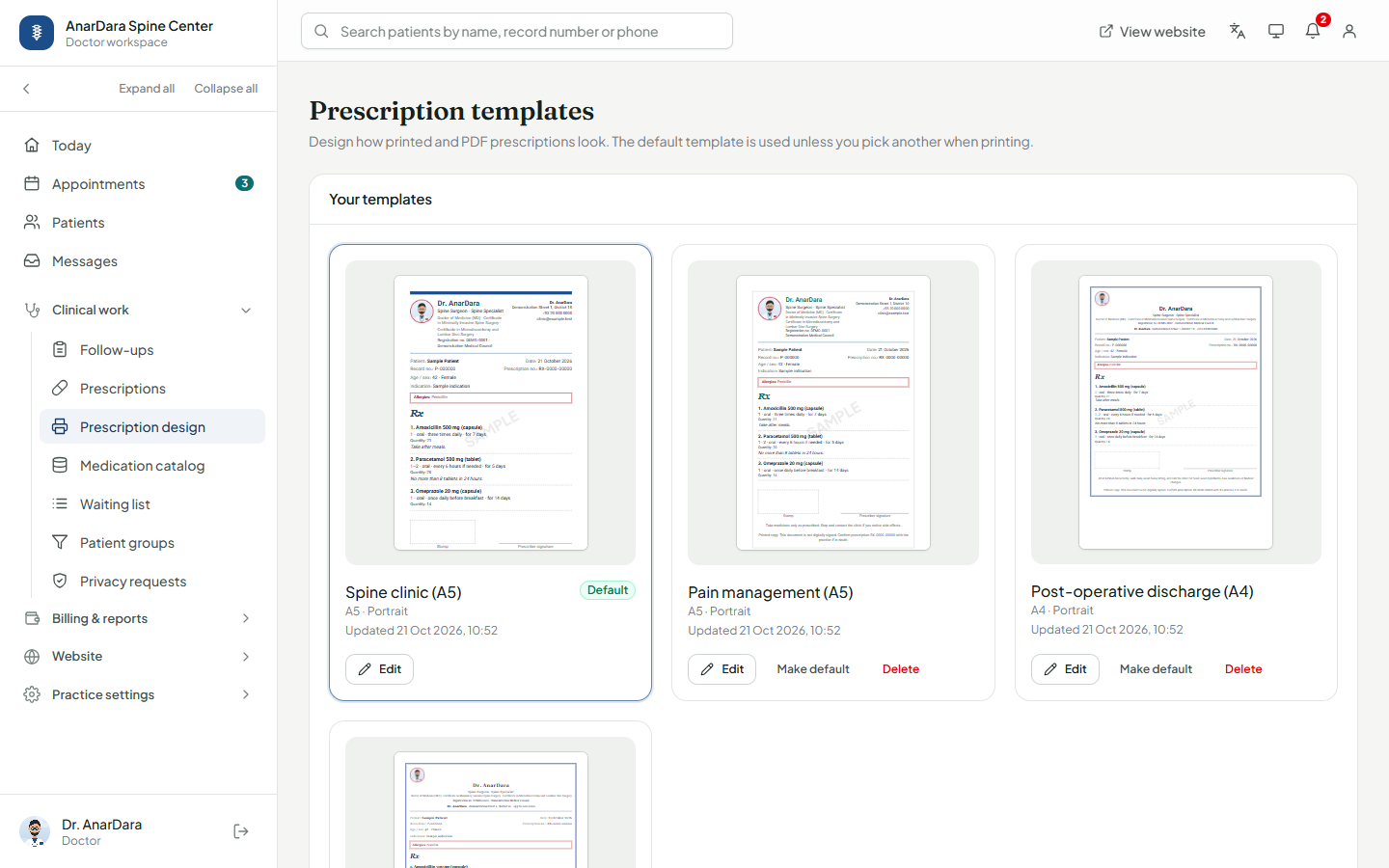The width and height of the screenshot is (1389, 868).
Task: Edit the Spine clinic (A5) template
Action: (379, 669)
